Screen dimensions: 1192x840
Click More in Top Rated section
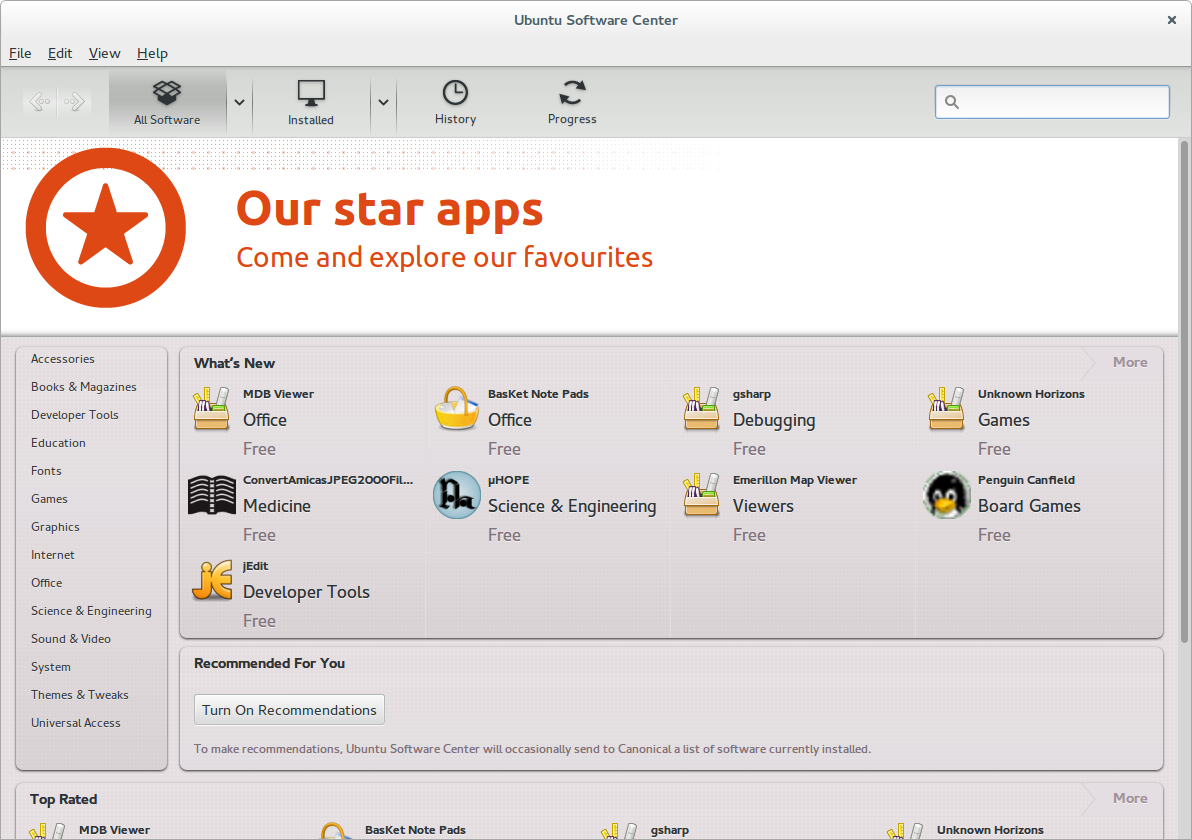click(x=1130, y=798)
